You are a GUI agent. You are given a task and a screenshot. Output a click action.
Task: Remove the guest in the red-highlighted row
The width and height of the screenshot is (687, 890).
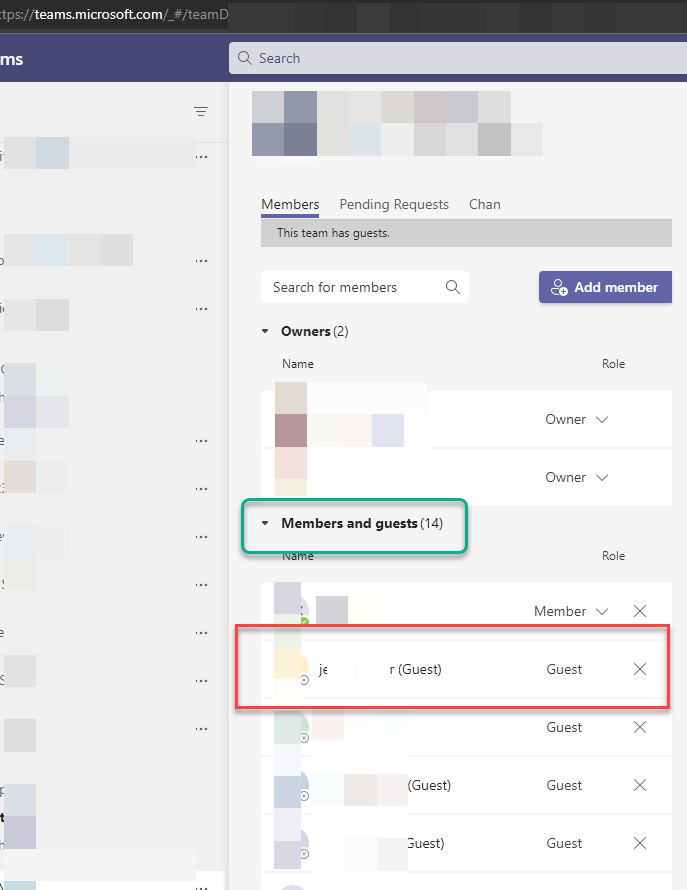(640, 669)
